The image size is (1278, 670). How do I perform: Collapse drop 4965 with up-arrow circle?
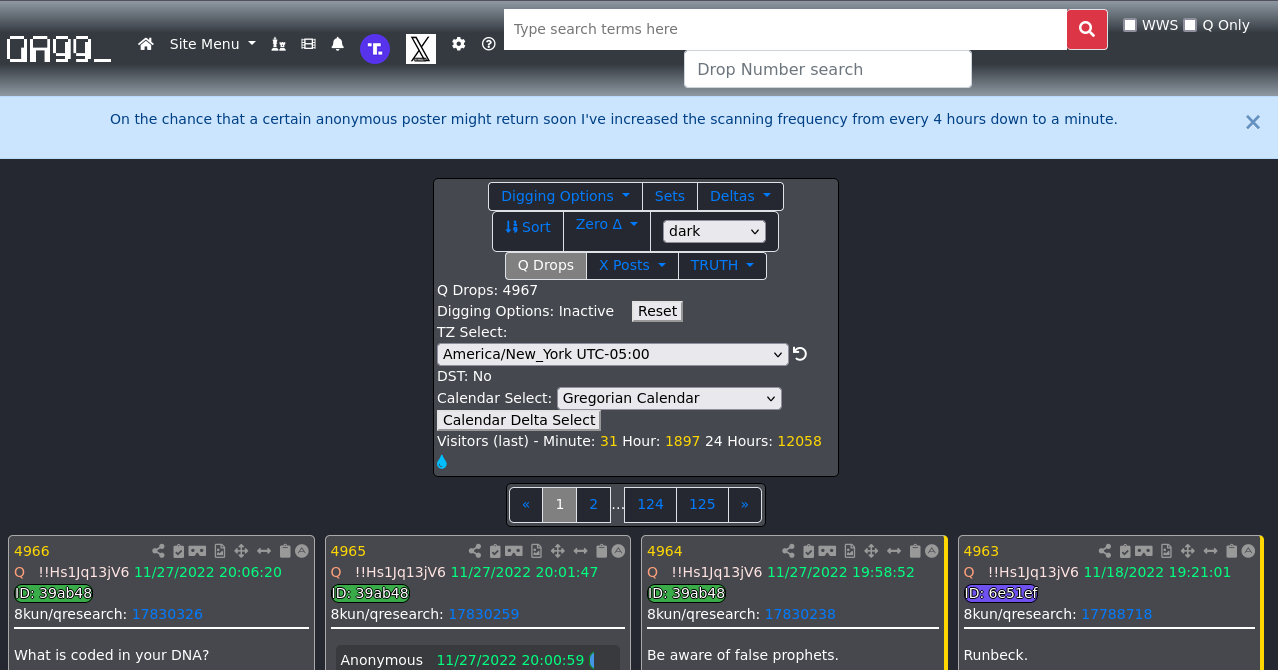(x=618, y=551)
